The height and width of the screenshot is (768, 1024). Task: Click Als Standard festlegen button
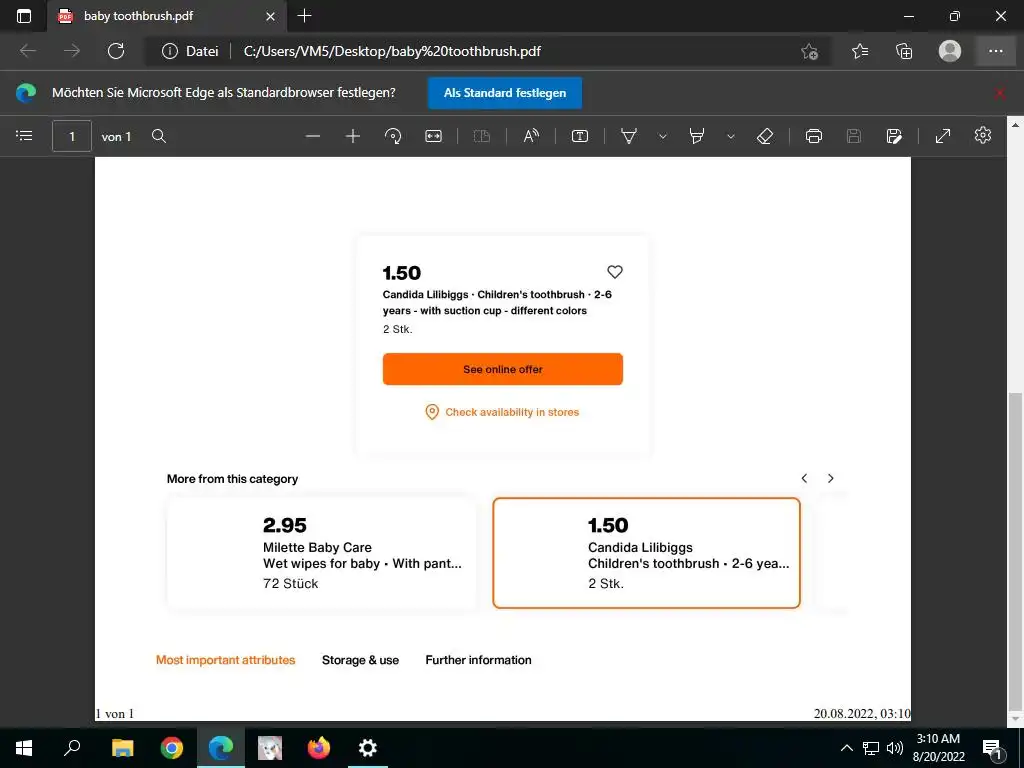[x=505, y=93]
